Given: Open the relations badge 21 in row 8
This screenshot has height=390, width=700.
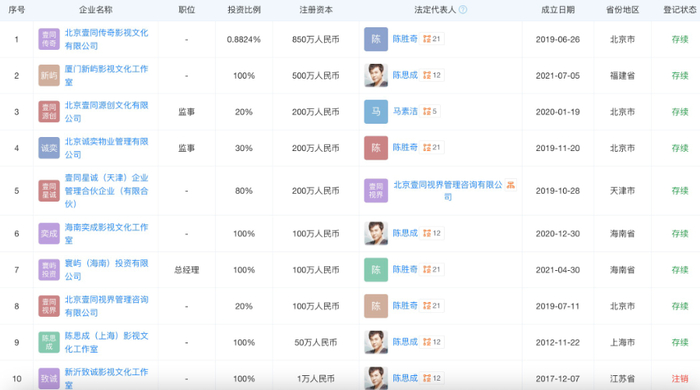Looking at the screenshot, I should pos(432,306).
